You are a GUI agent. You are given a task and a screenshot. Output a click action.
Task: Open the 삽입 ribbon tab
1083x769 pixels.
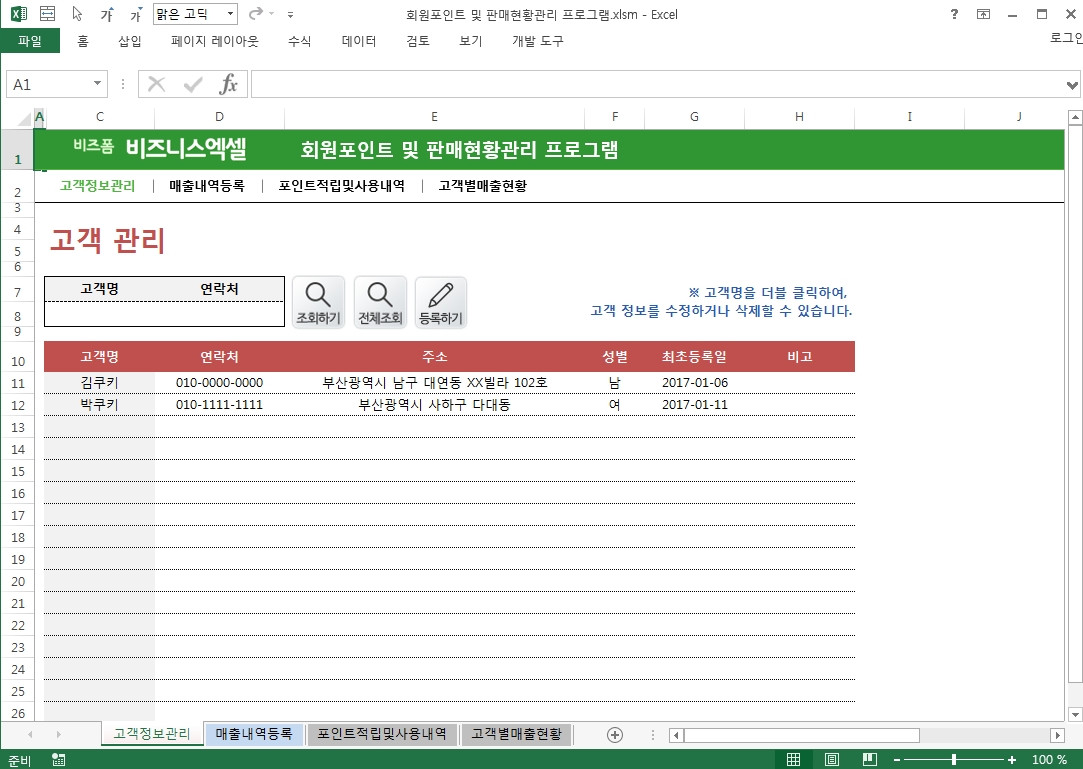(129, 41)
